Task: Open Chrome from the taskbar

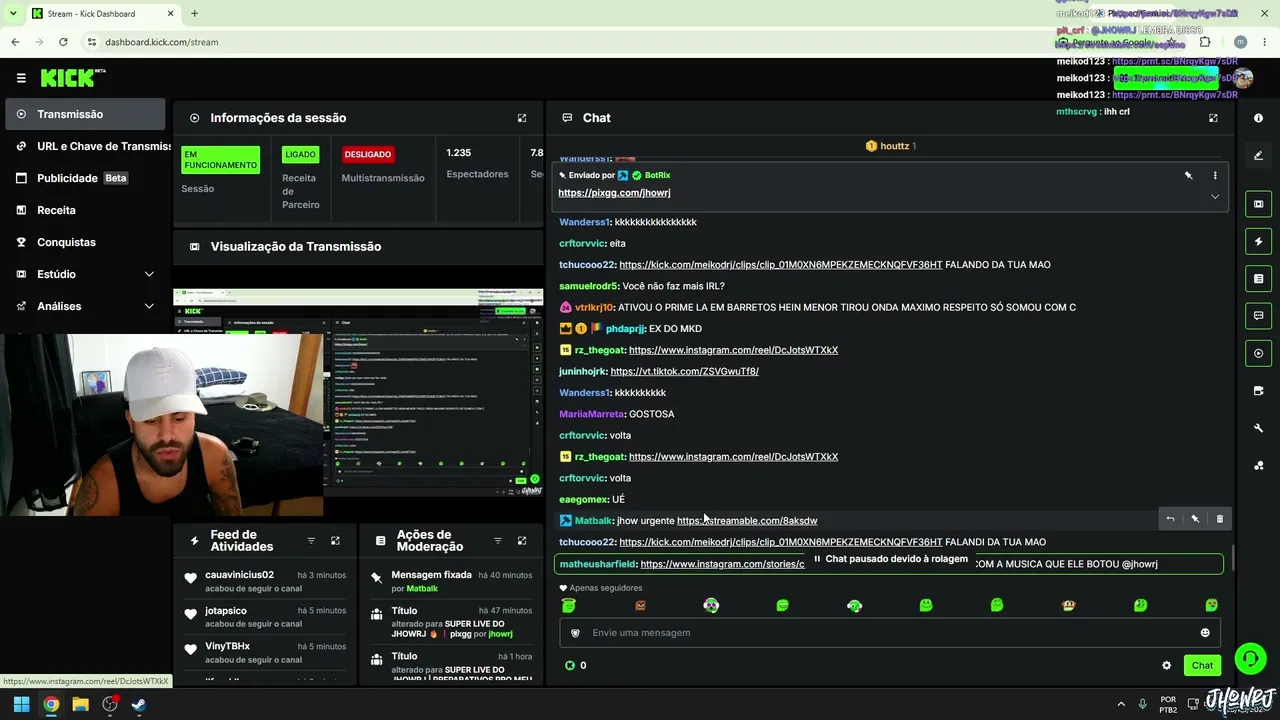Action: click(51, 704)
